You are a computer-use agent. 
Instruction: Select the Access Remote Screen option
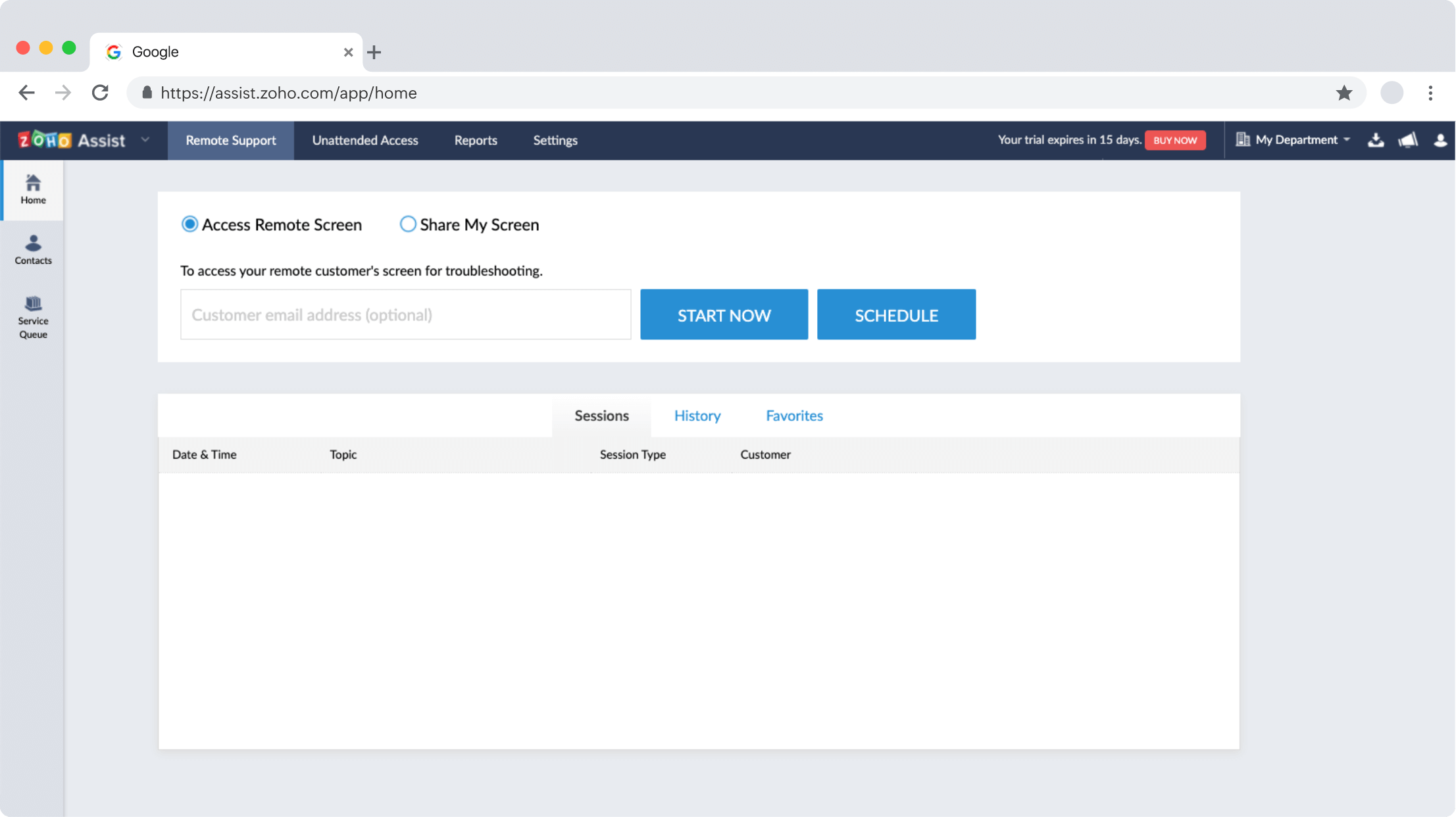(x=189, y=224)
